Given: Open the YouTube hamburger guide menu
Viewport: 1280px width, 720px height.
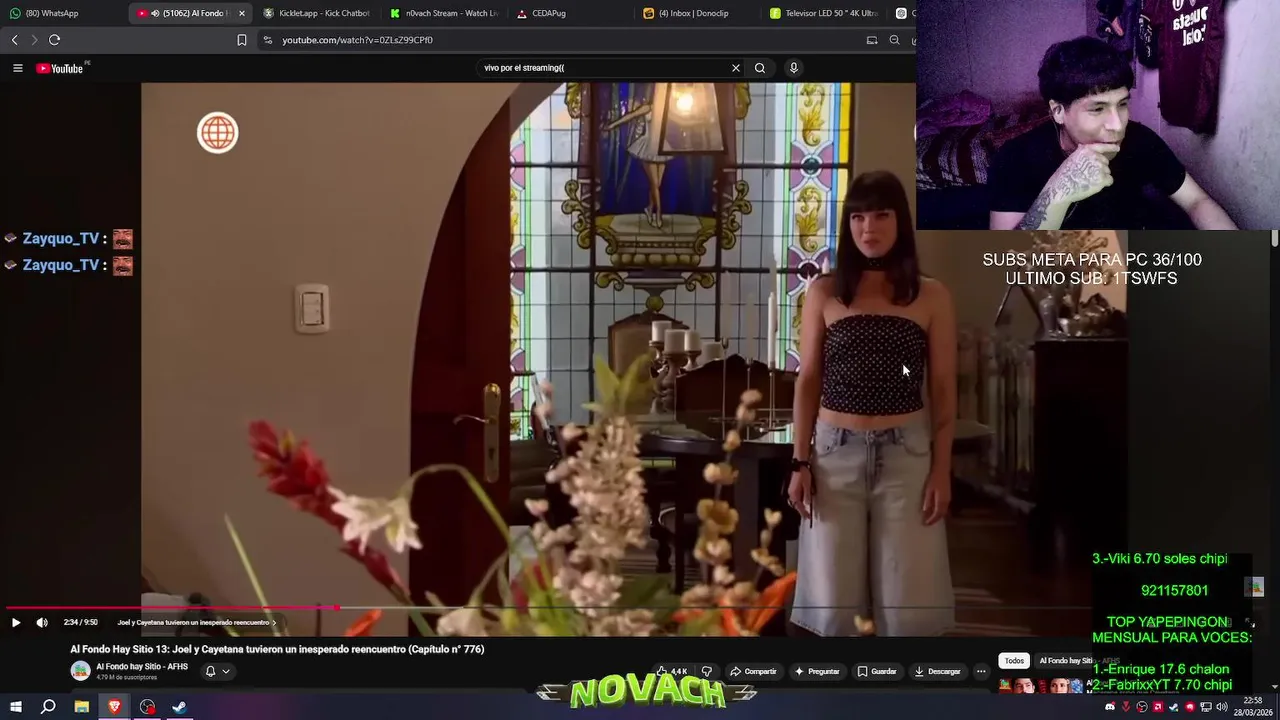Looking at the screenshot, I should tap(17, 68).
